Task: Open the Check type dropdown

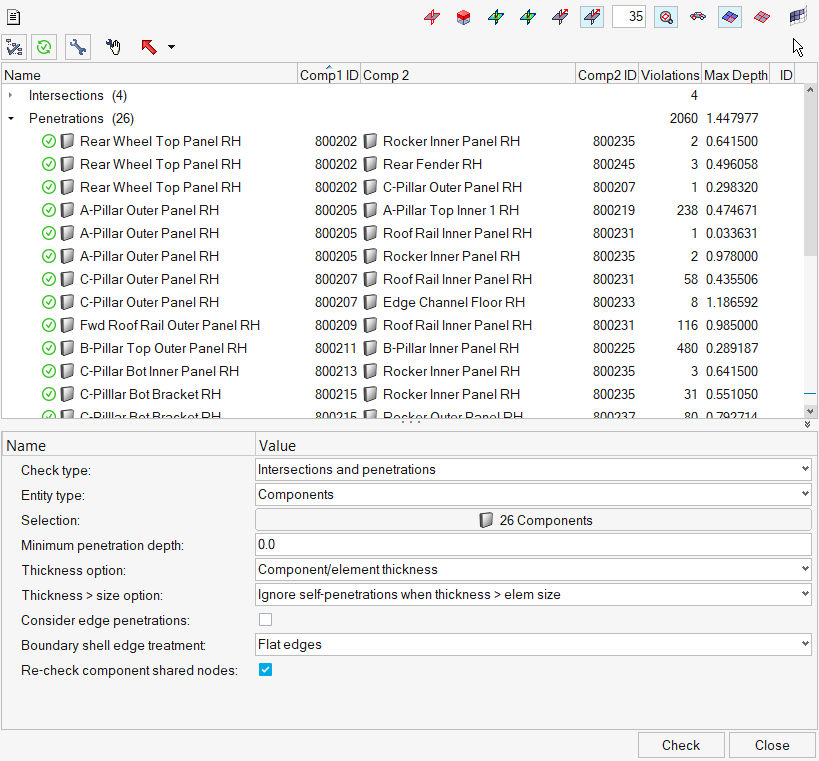Action: (x=533, y=469)
